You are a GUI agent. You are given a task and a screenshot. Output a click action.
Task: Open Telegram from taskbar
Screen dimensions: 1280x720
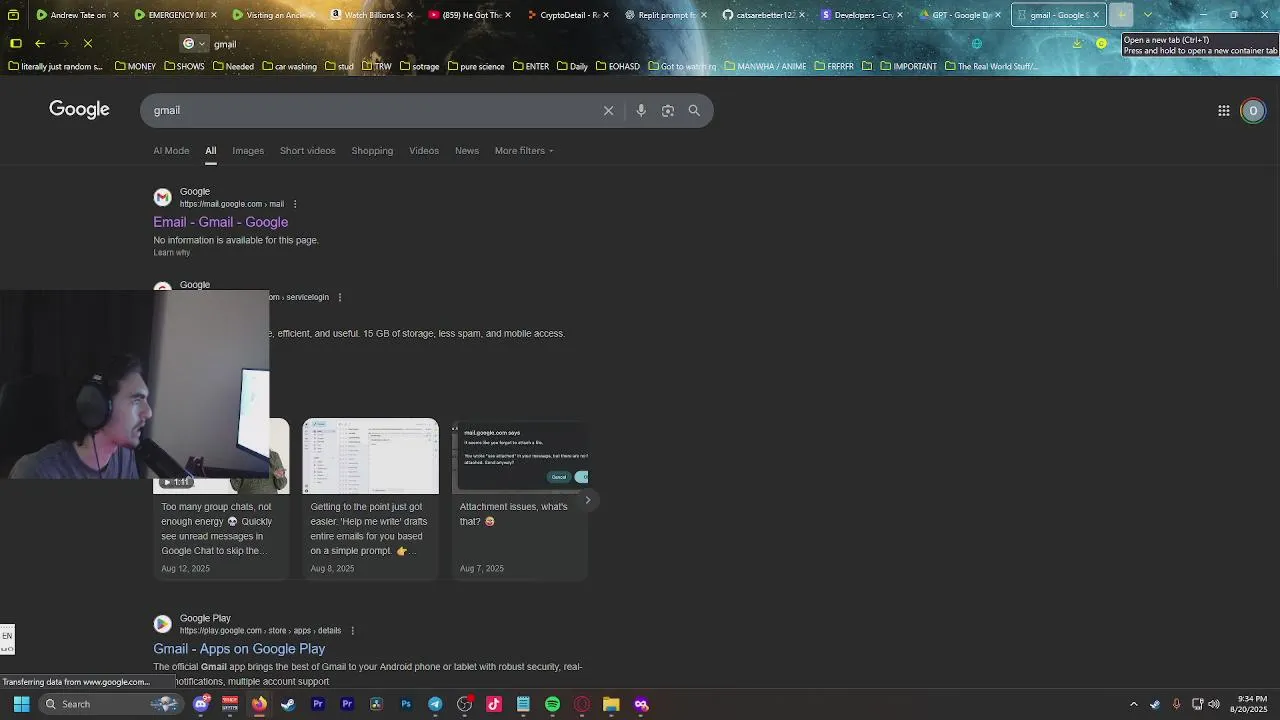click(x=435, y=704)
